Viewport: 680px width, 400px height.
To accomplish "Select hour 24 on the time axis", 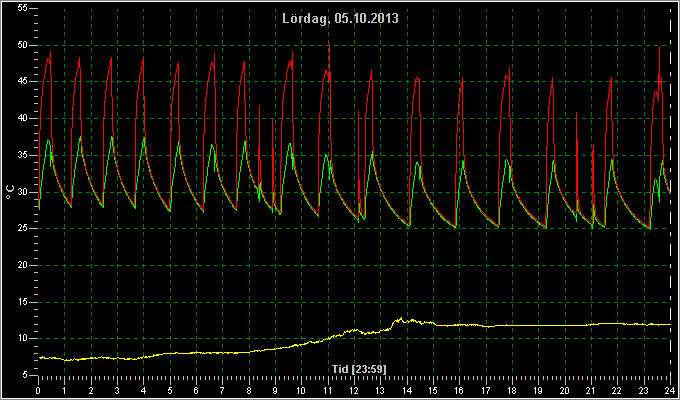I will click(670, 390).
